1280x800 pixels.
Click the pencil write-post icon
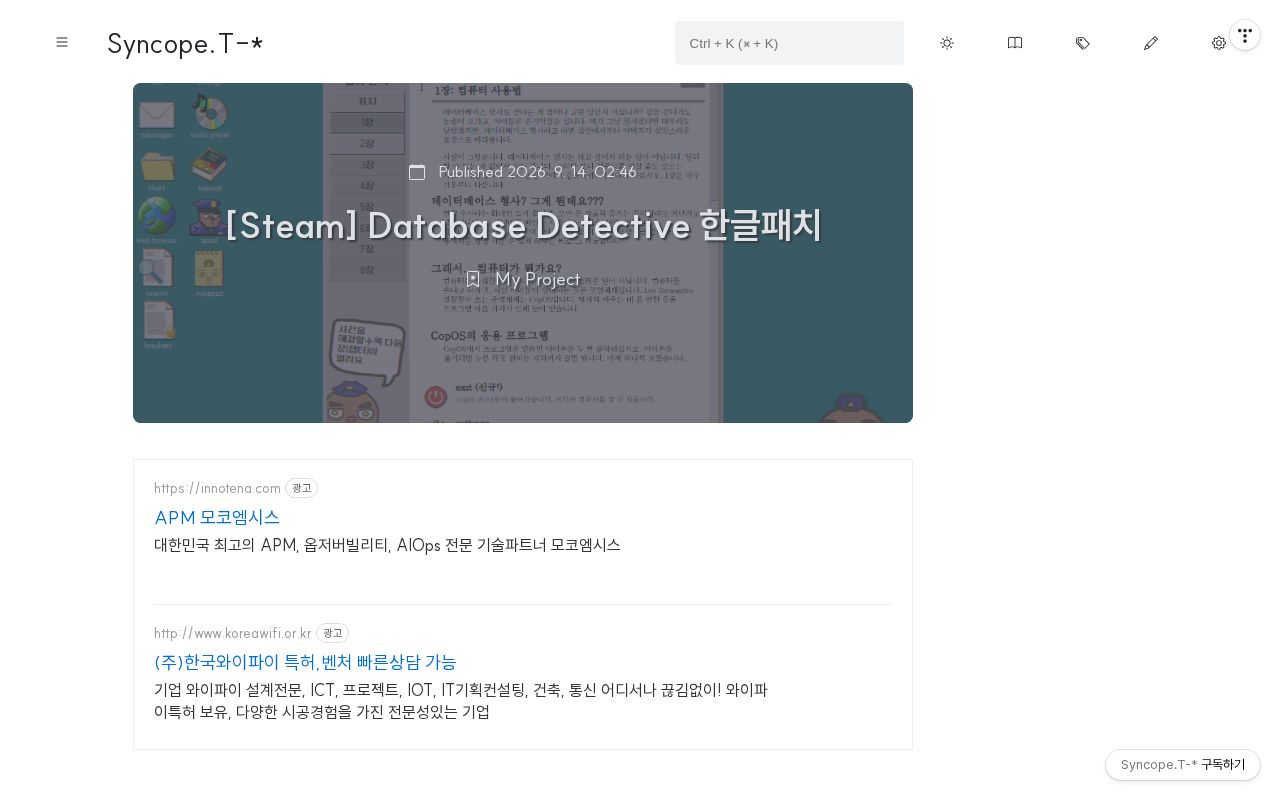[1151, 43]
